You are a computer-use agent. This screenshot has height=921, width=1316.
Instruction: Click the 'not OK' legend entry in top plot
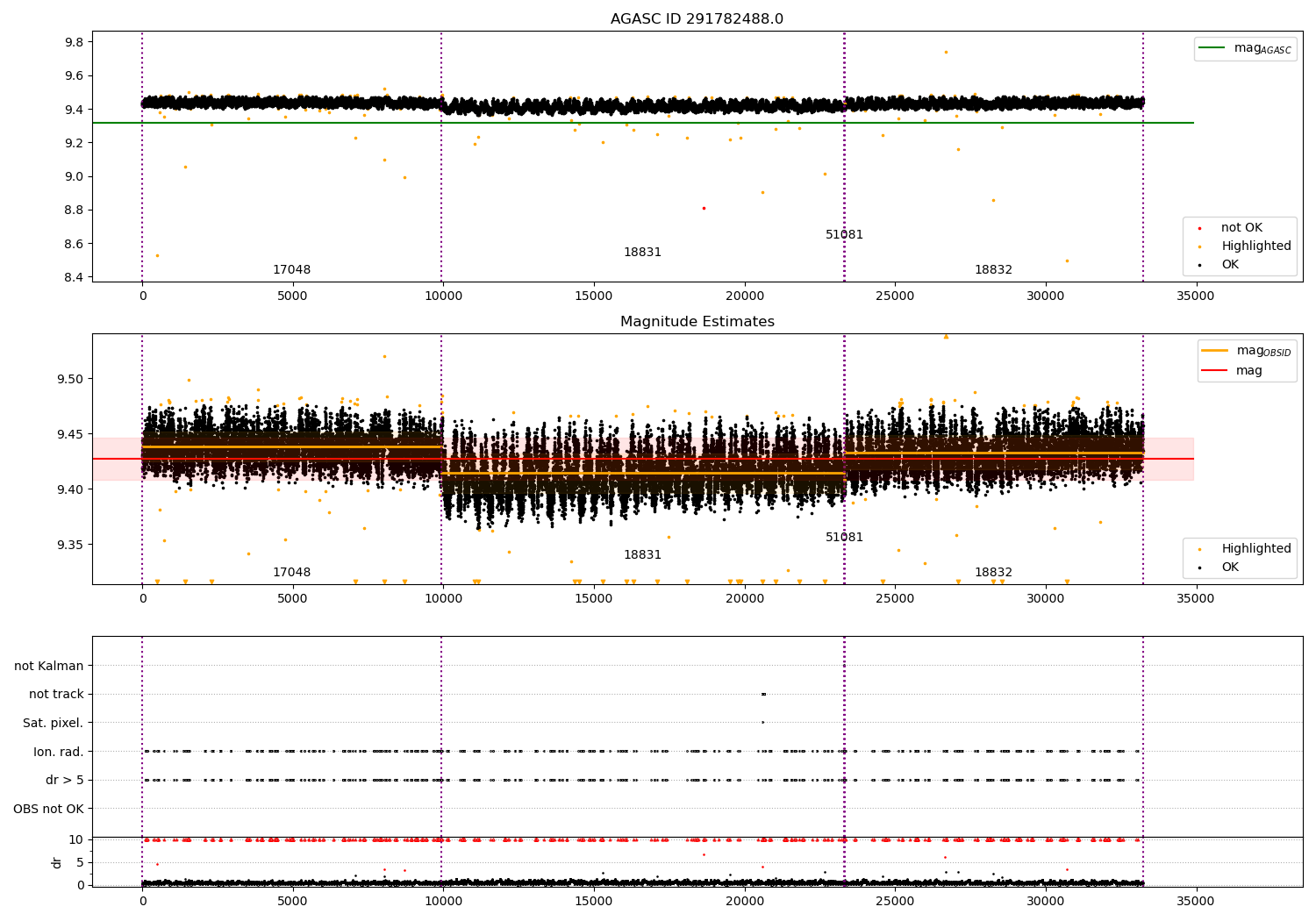(x=1230, y=228)
